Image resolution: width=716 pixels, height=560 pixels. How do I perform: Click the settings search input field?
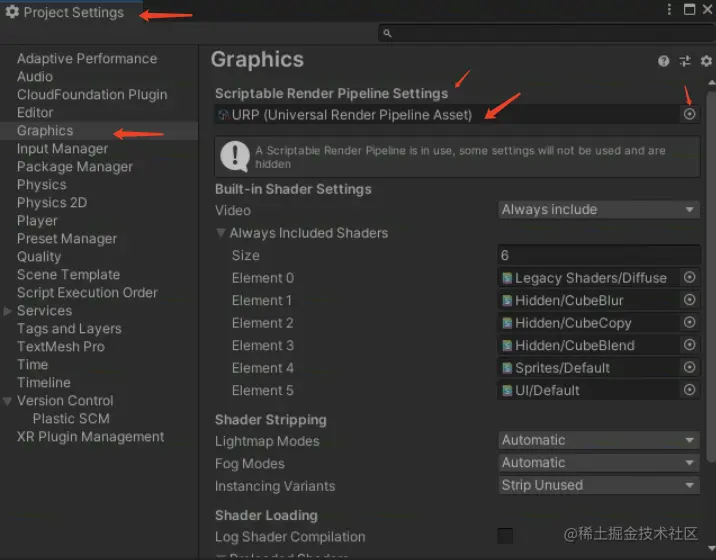pyautogui.click(x=546, y=33)
